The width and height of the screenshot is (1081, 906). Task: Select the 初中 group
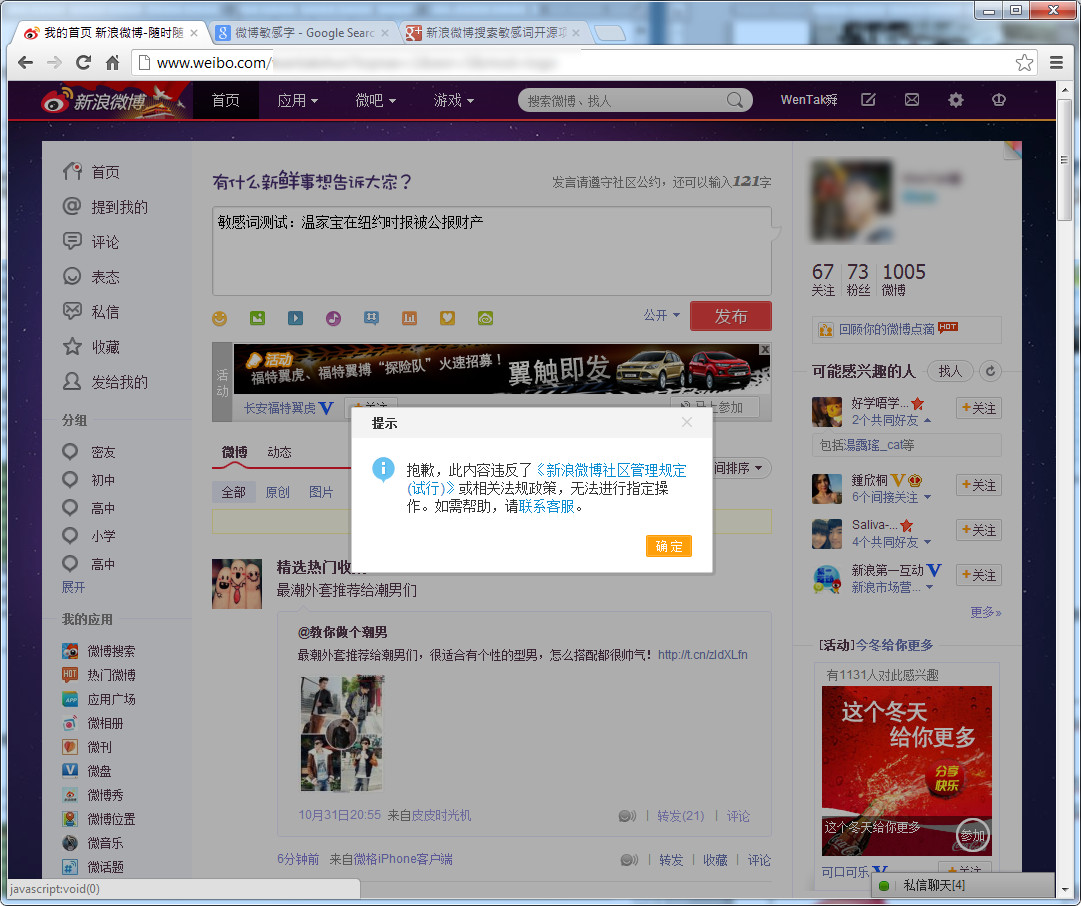89,479
